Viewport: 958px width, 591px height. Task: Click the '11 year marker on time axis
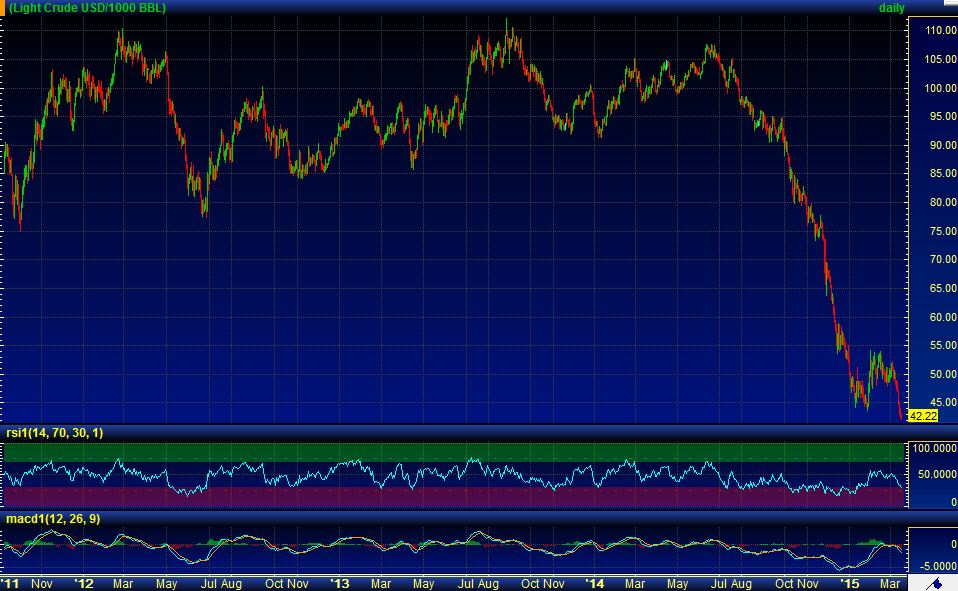click(10, 582)
